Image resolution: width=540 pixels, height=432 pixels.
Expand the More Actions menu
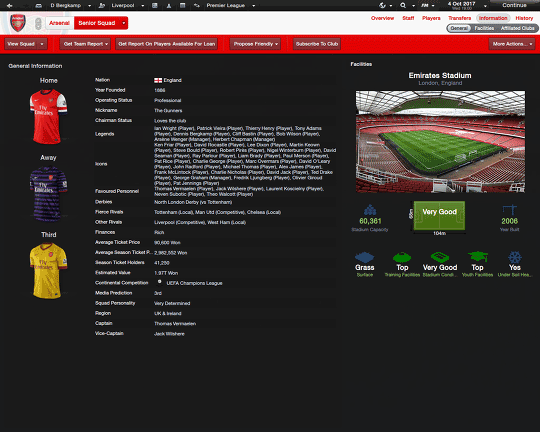[512, 44]
